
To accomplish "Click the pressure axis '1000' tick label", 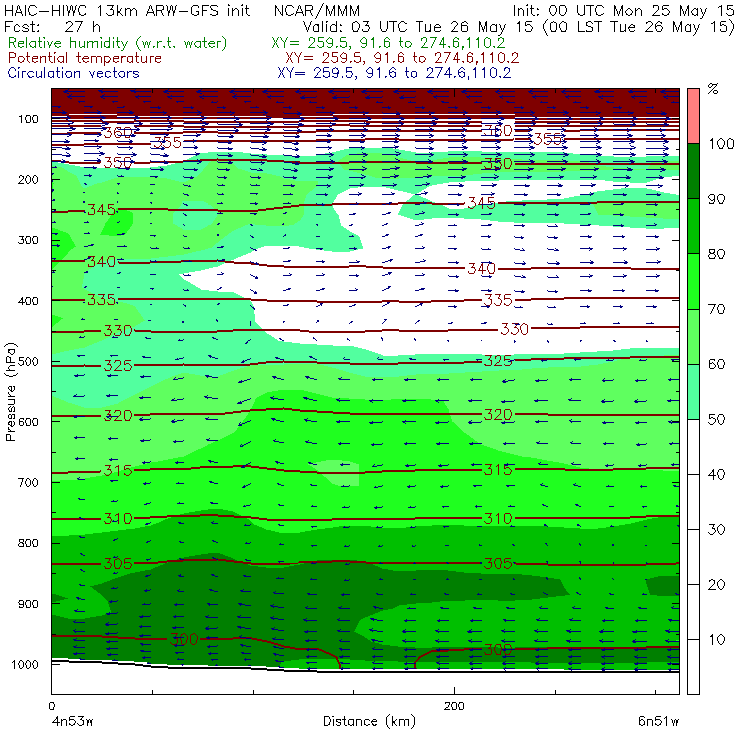I will click(25, 664).
